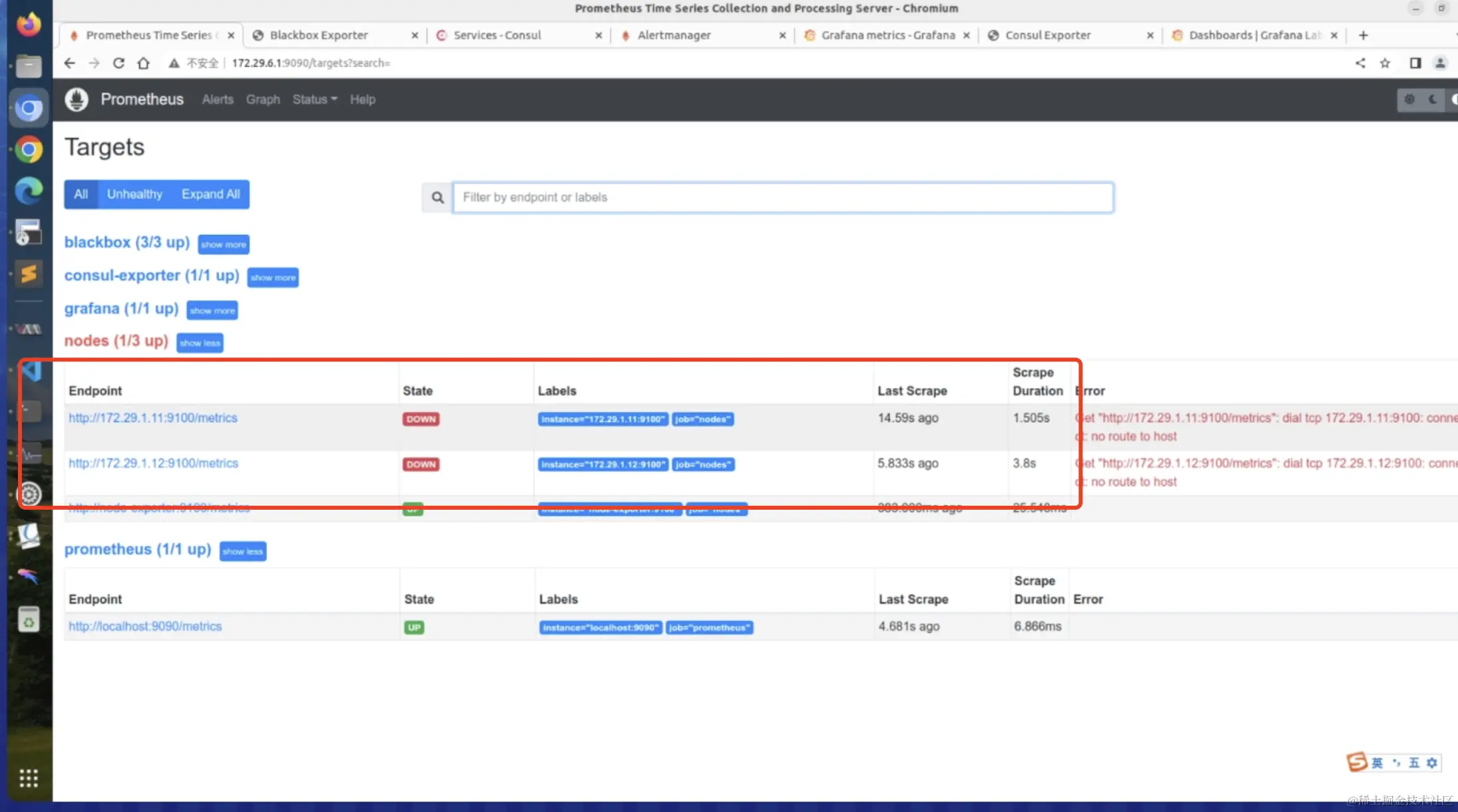
Task: Select the Unhealthy filter toggle
Action: 134,194
